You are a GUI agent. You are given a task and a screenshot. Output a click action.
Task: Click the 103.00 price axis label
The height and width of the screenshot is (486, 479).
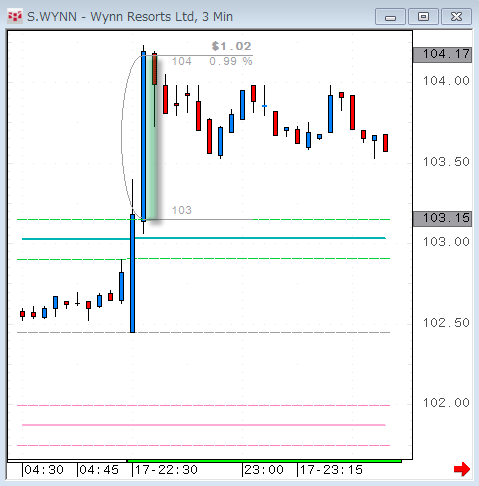point(446,242)
